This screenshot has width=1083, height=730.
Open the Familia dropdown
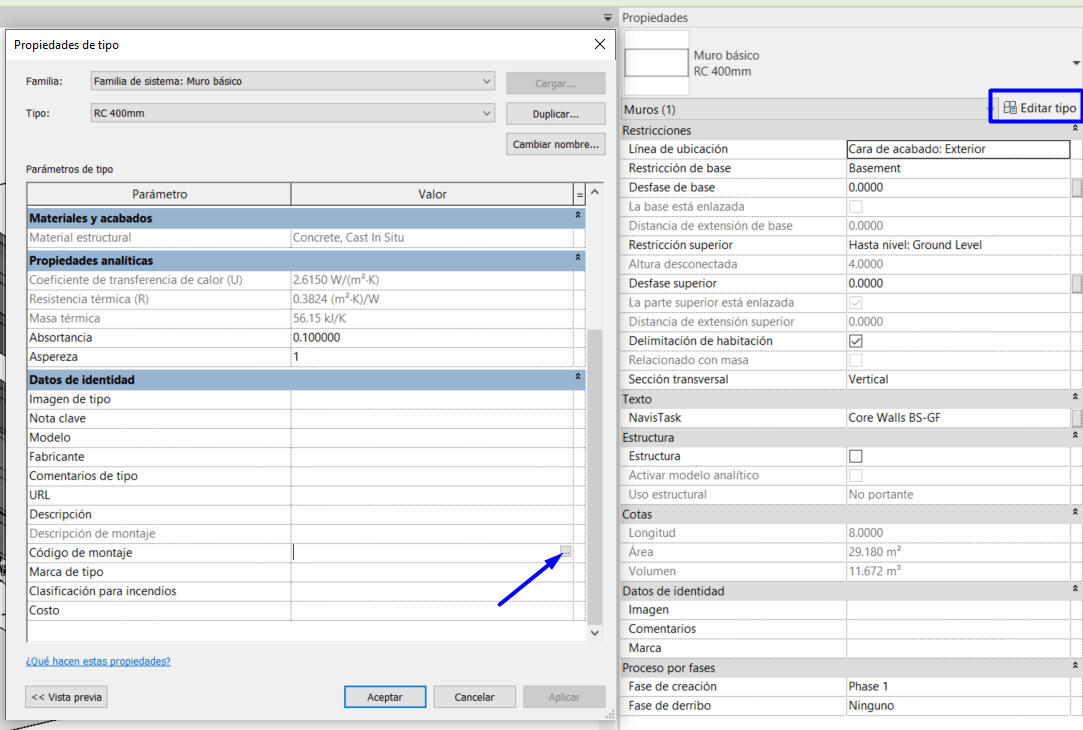293,81
